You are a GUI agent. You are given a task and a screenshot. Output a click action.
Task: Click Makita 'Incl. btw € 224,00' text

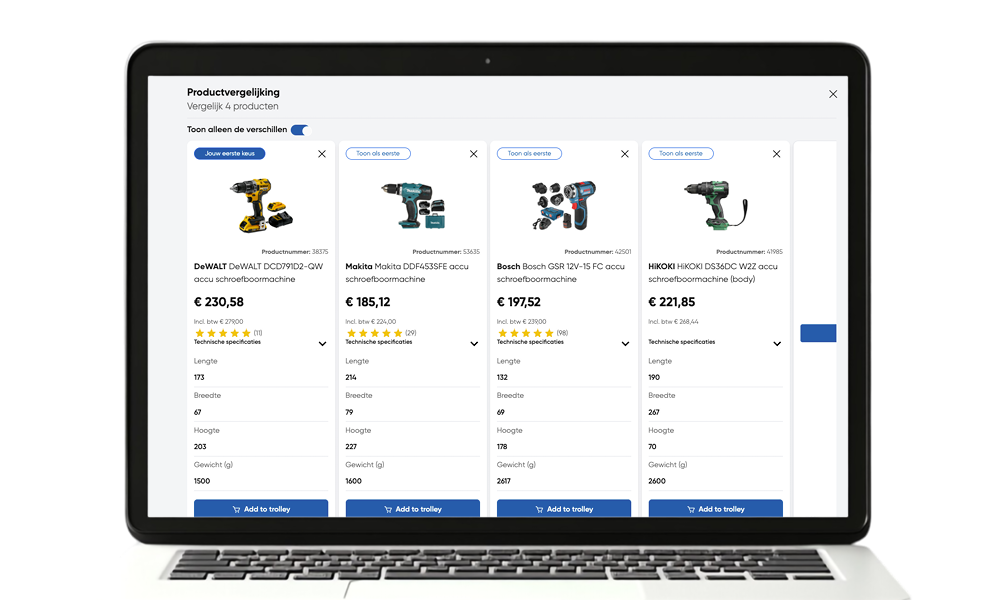[371, 322]
